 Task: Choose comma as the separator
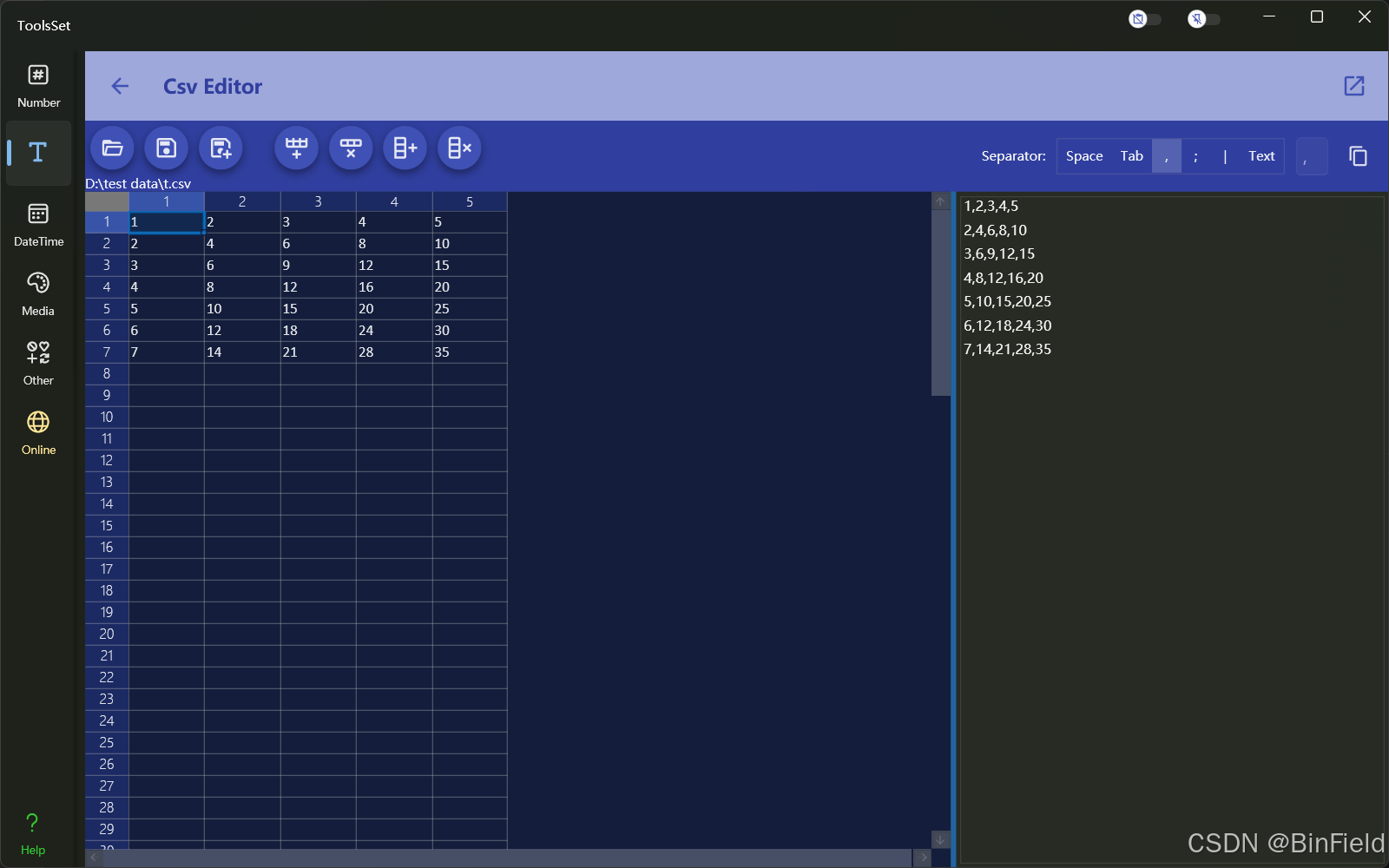point(1166,156)
